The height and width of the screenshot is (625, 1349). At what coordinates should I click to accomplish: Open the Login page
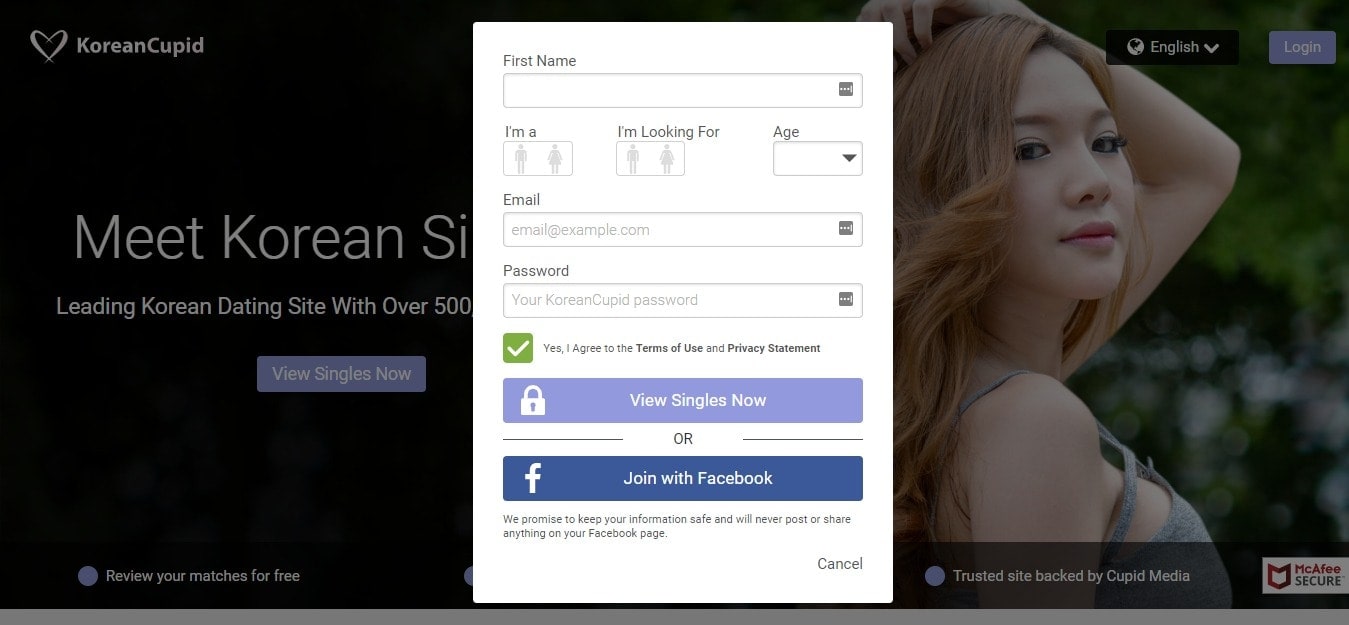pyautogui.click(x=1301, y=46)
